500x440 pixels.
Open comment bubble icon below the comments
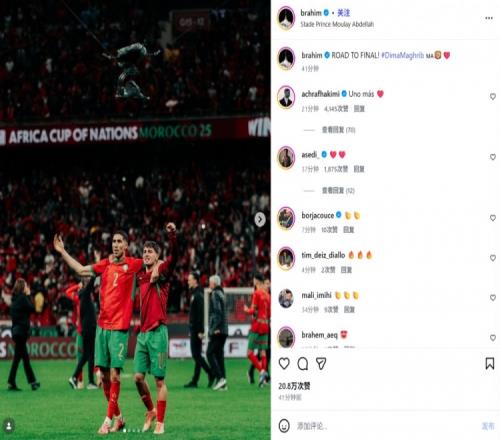coord(303,364)
